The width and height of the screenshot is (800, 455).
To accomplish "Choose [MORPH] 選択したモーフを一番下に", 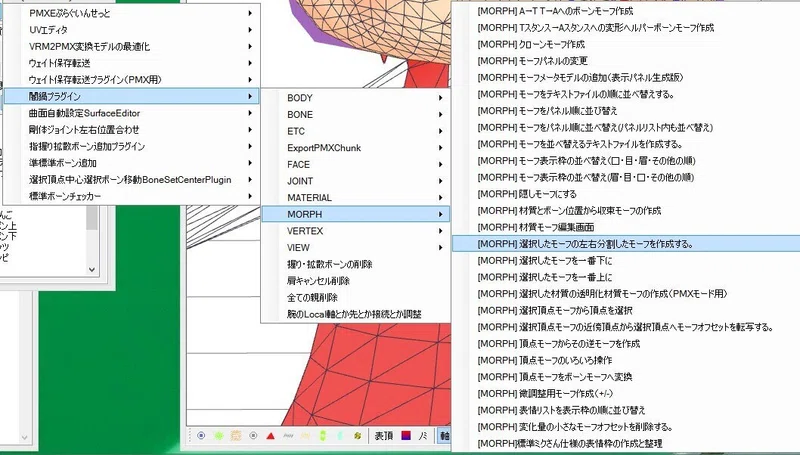I will [626, 261].
